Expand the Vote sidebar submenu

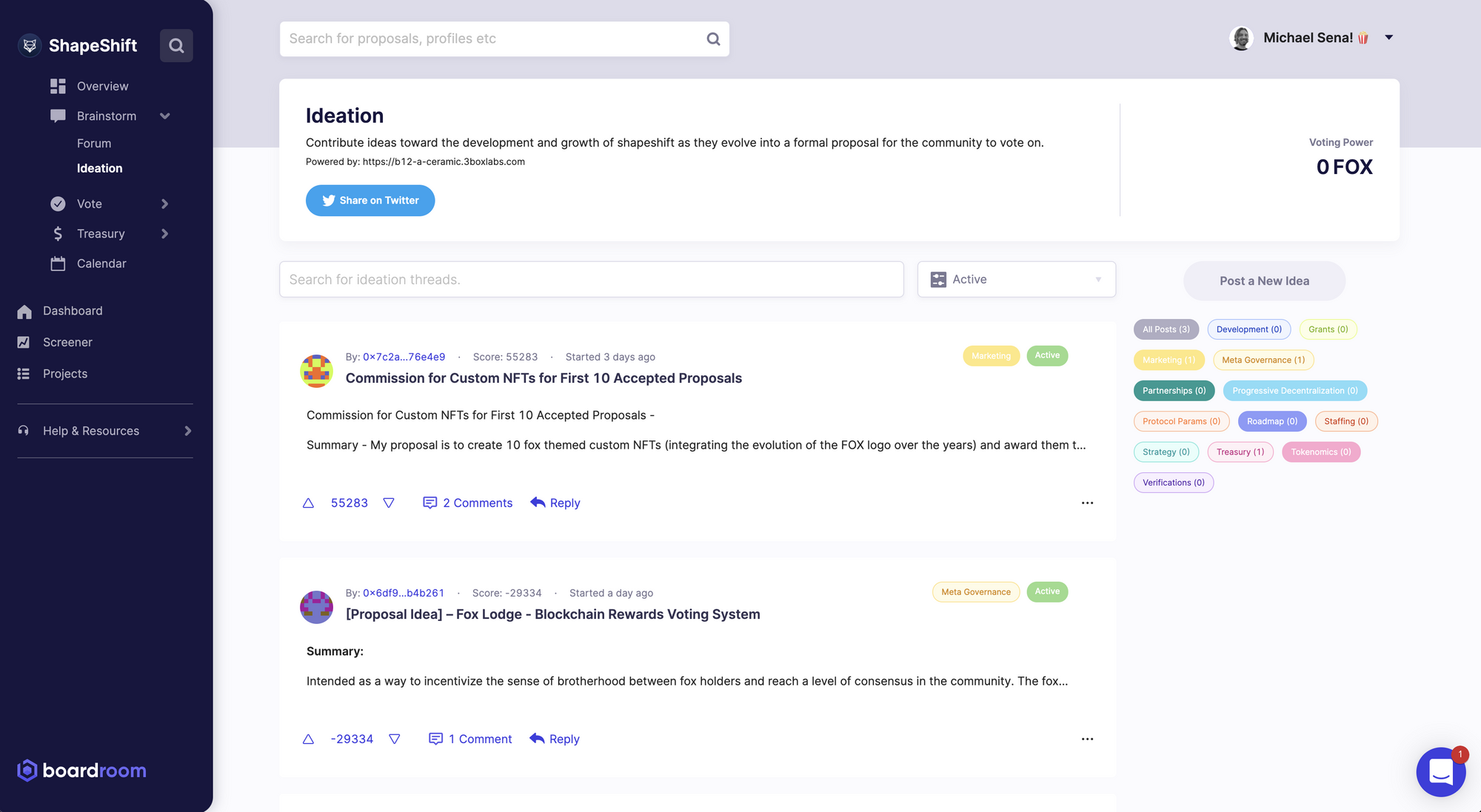coord(165,204)
